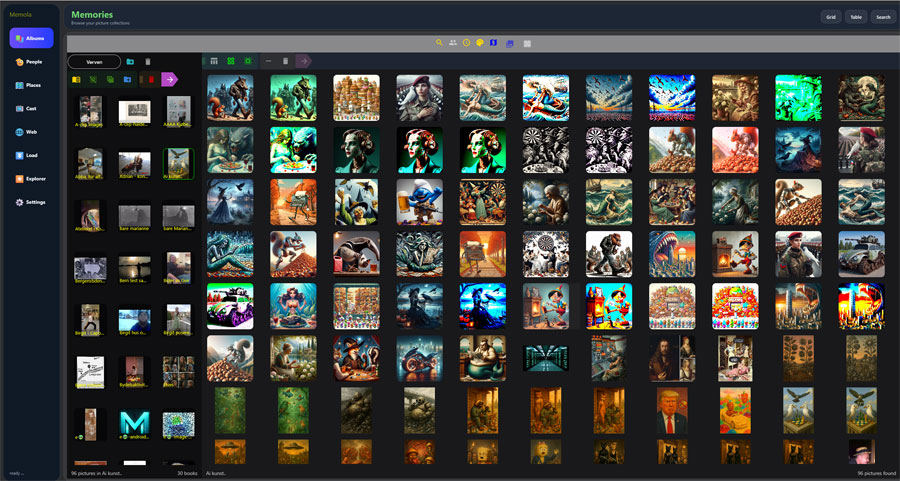The width and height of the screenshot is (900, 481).
Task: Click the '30 books' status text
Action: (187, 473)
